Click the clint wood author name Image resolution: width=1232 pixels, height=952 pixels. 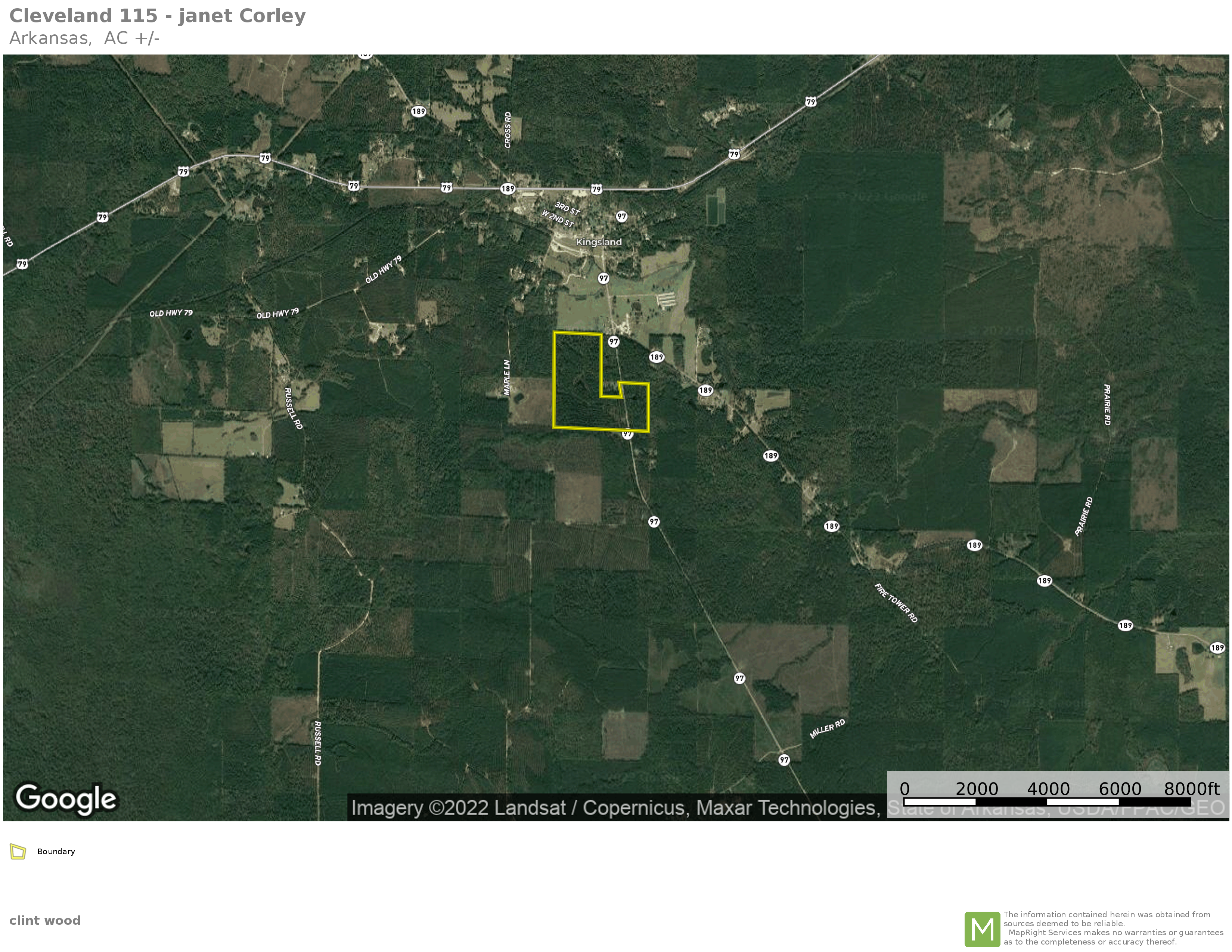44,921
